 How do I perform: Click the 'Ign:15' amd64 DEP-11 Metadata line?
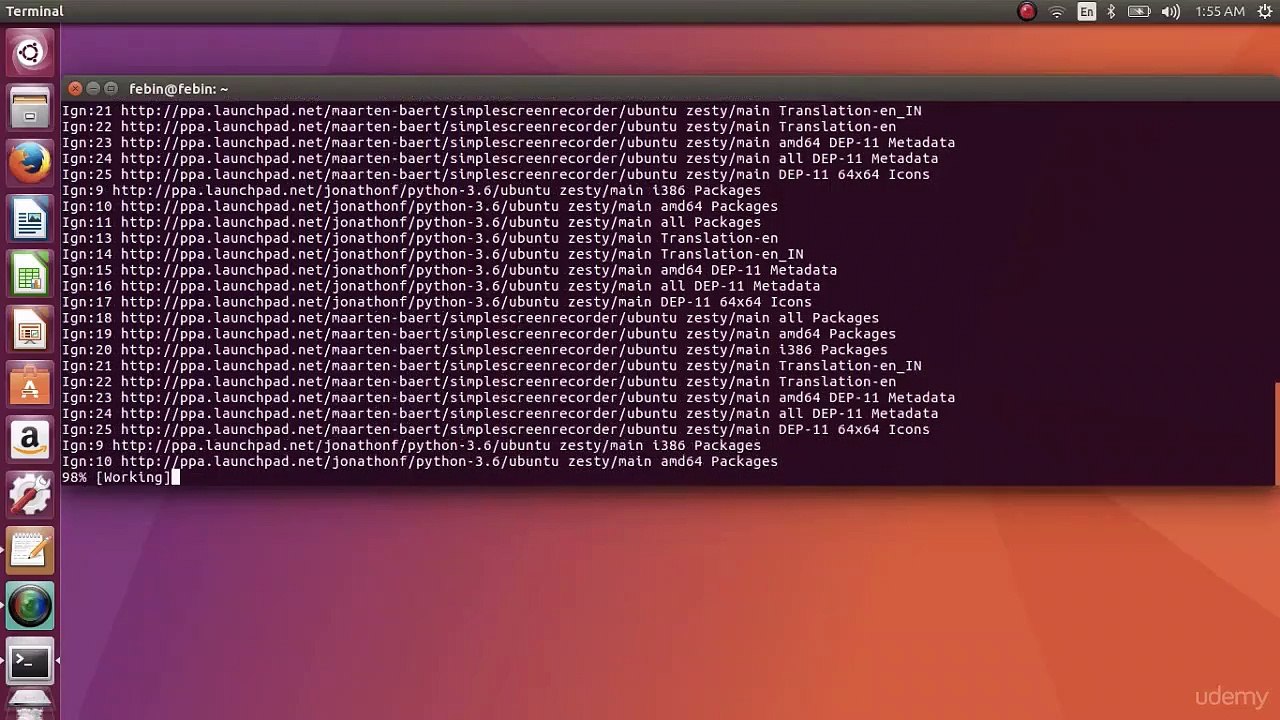click(x=449, y=270)
